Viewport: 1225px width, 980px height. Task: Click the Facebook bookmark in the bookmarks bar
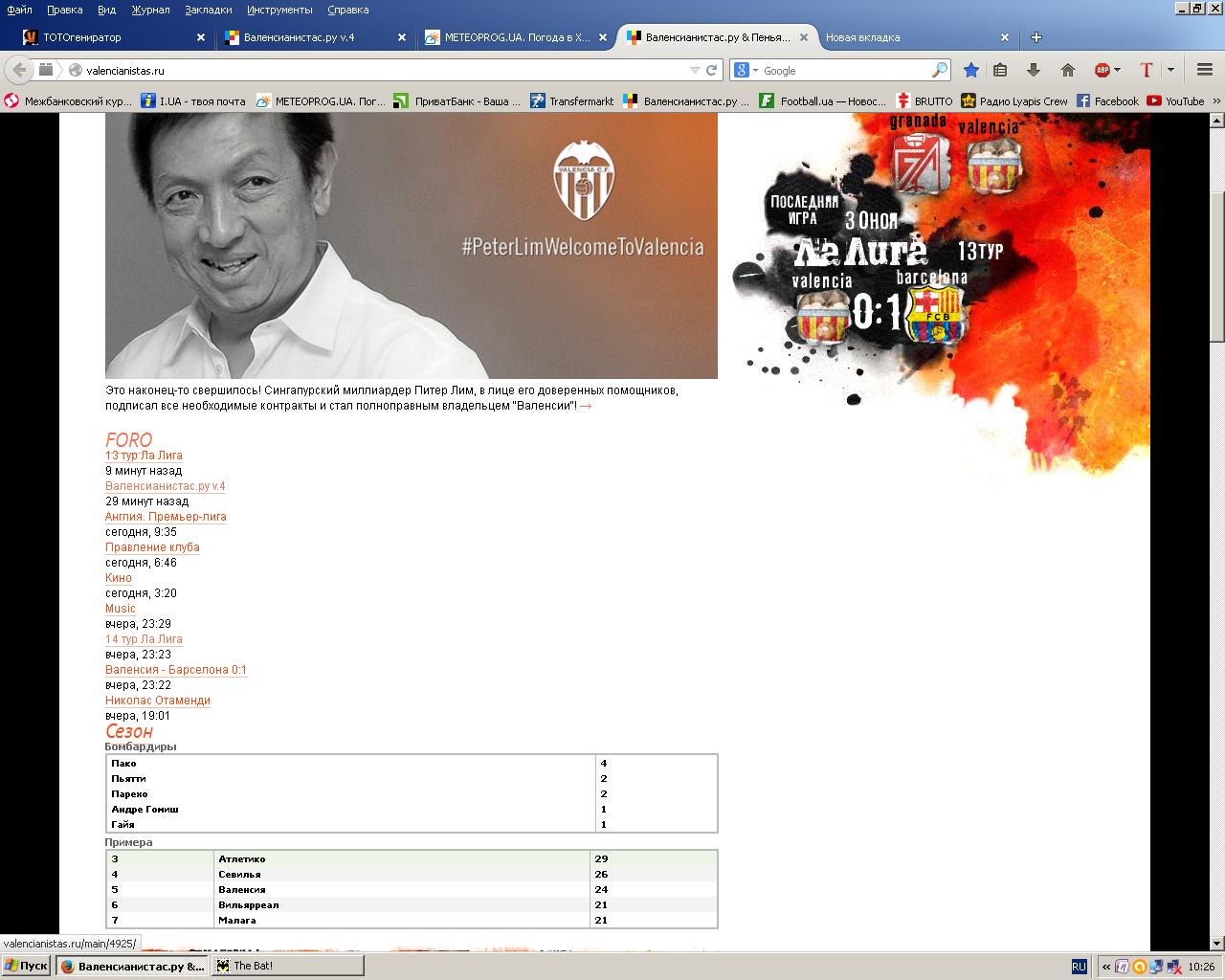pos(1107,100)
